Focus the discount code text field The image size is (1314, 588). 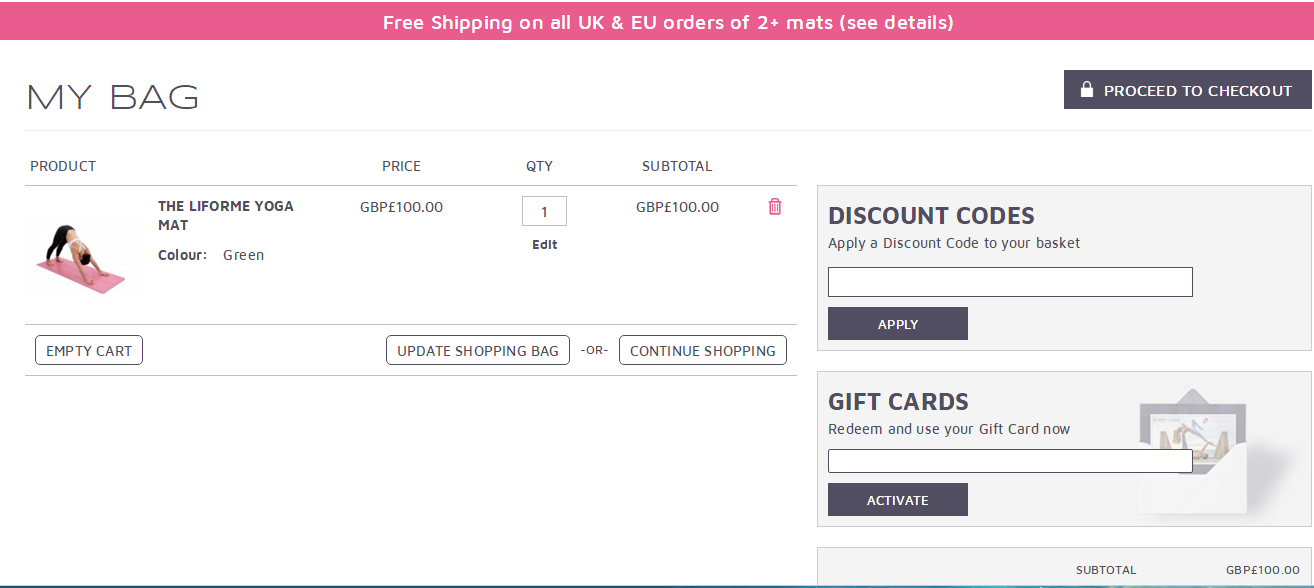(1010, 282)
